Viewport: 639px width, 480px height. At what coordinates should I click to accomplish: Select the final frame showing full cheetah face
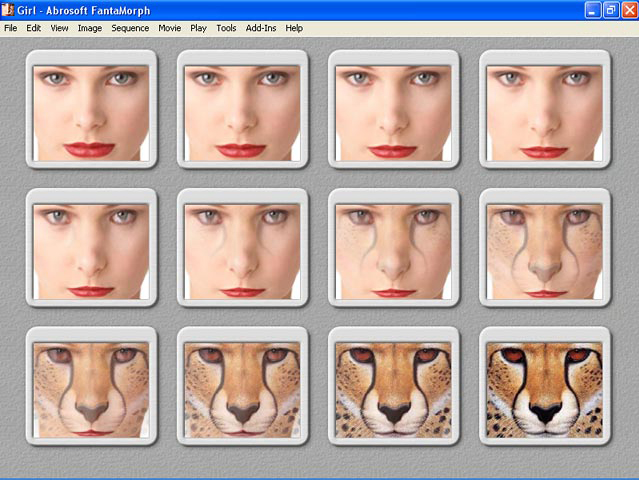(544, 387)
